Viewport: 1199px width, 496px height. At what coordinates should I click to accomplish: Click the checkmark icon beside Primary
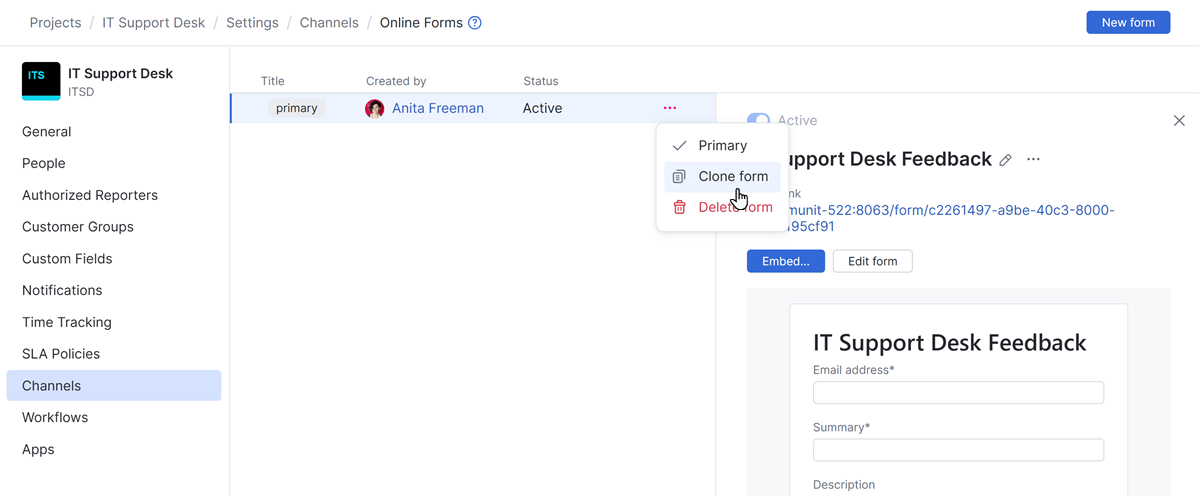click(679, 146)
